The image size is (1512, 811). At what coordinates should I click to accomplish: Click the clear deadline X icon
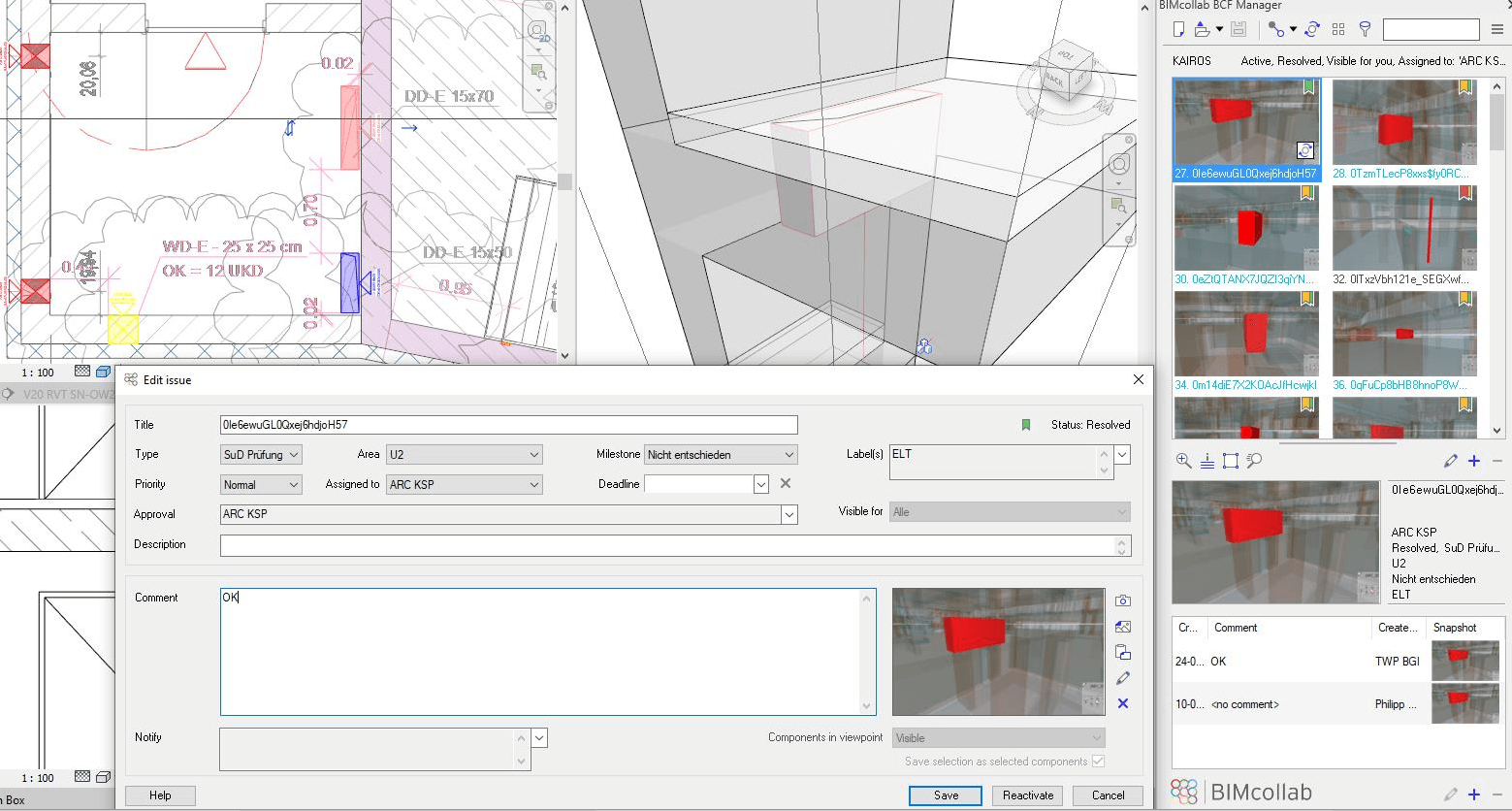pos(786,483)
